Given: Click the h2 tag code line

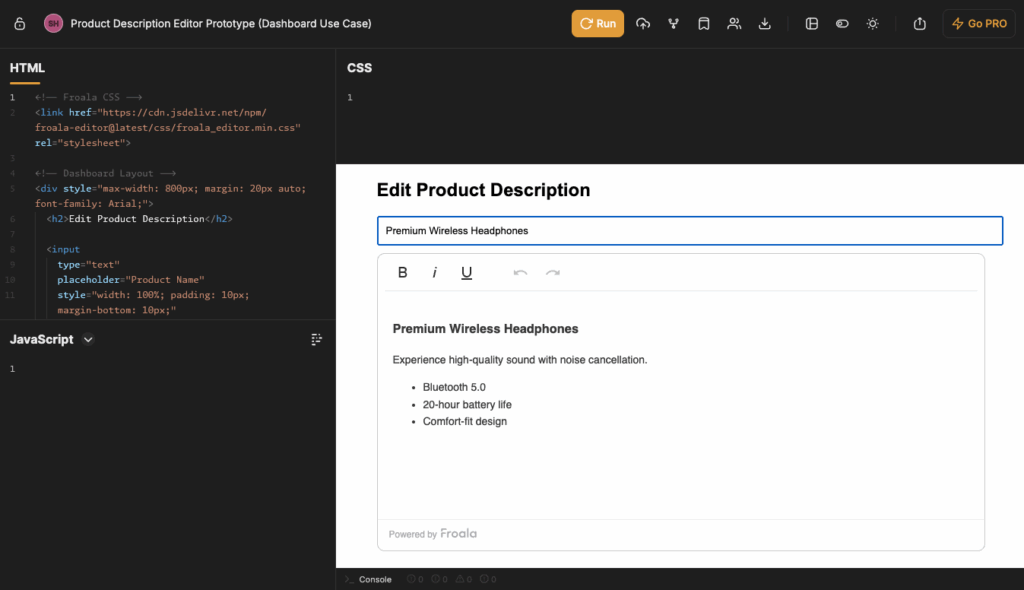Looking at the screenshot, I should [x=139, y=219].
